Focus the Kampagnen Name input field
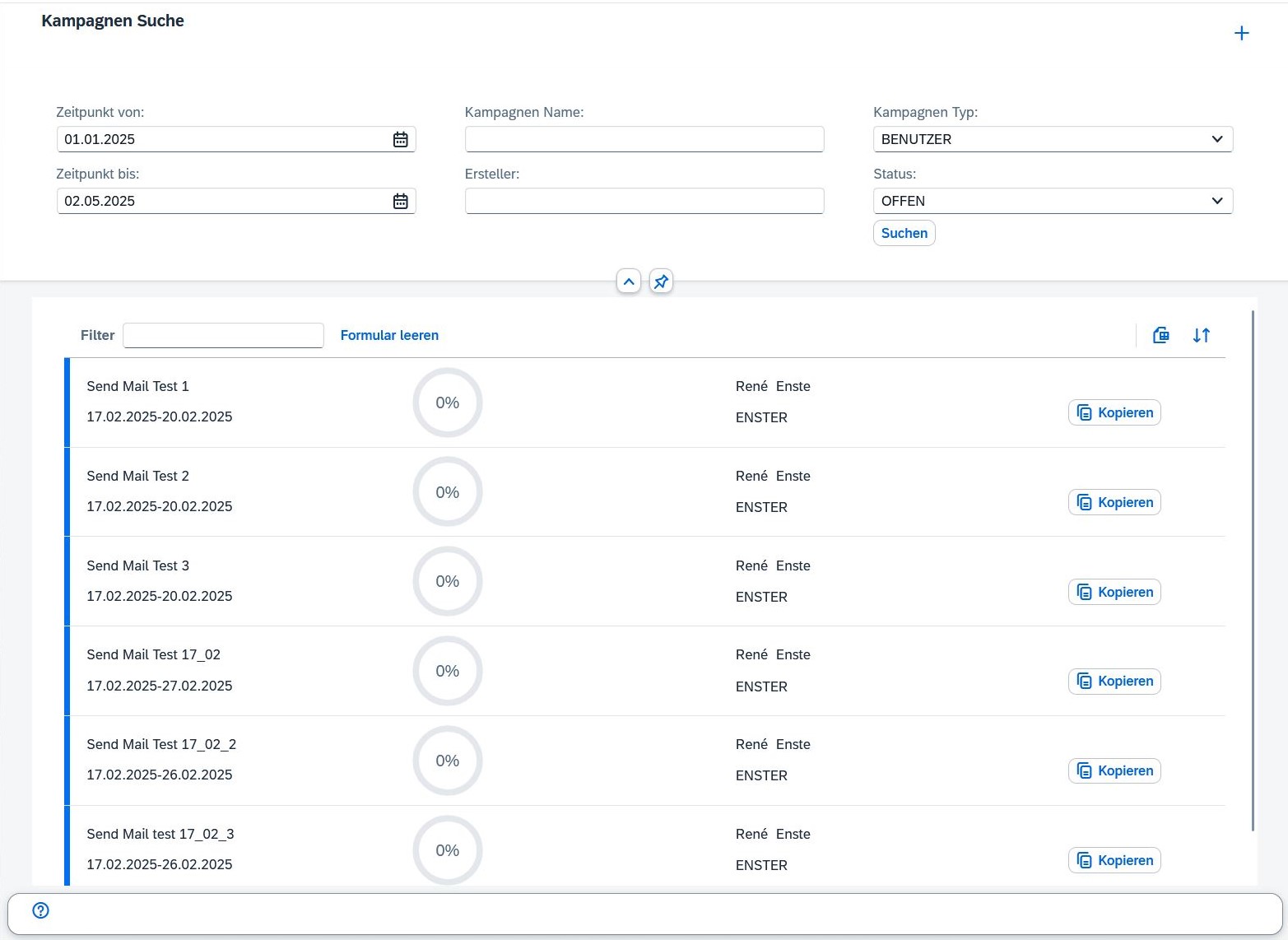This screenshot has height=940, width=1288. point(644,139)
